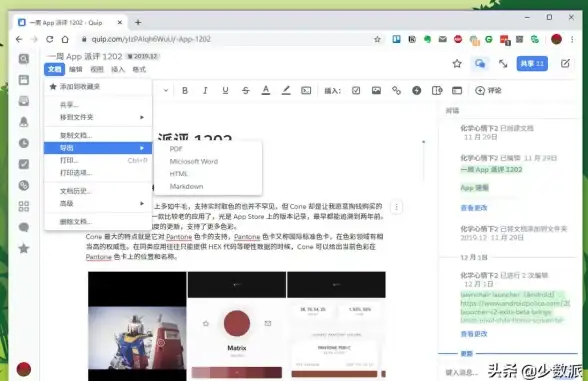Open search in the left sidebar

24,59
